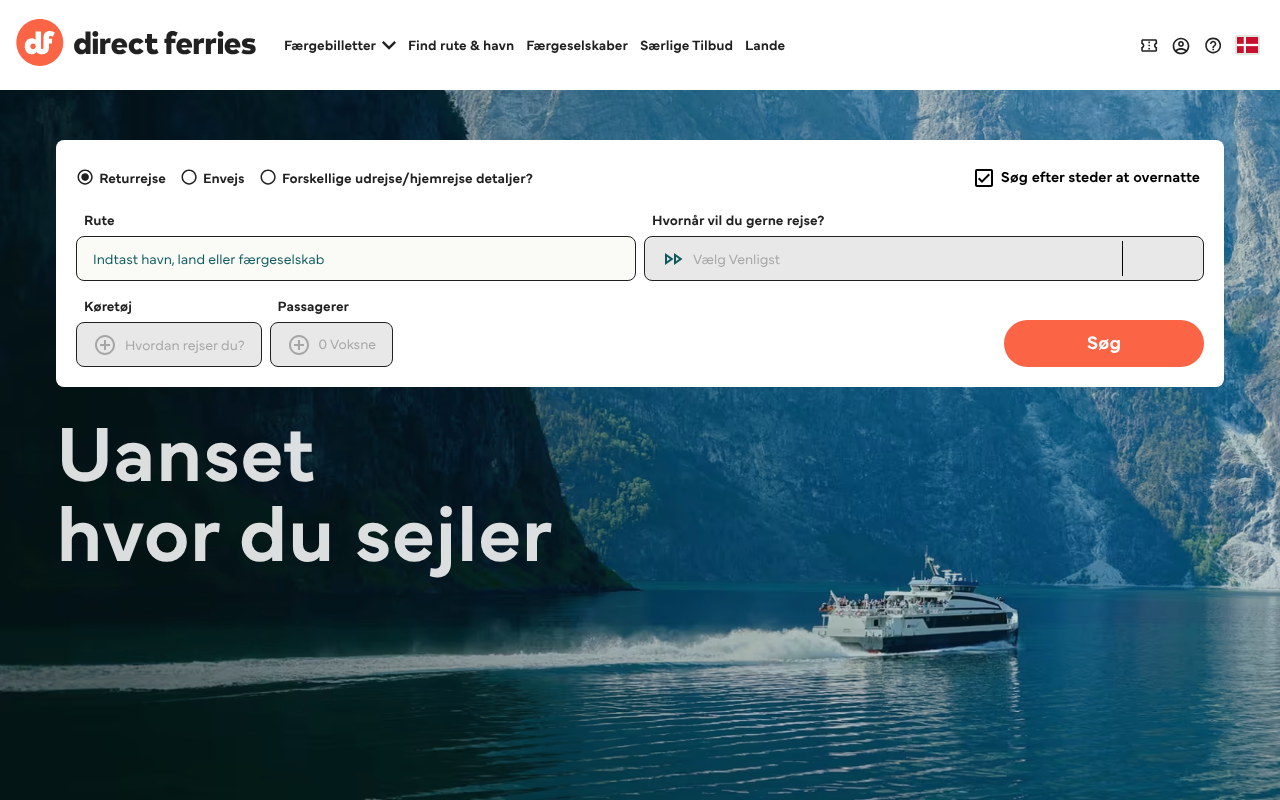Viewport: 1280px width, 800px height.
Task: Open the Færgeselskaber menu item
Action: click(577, 45)
